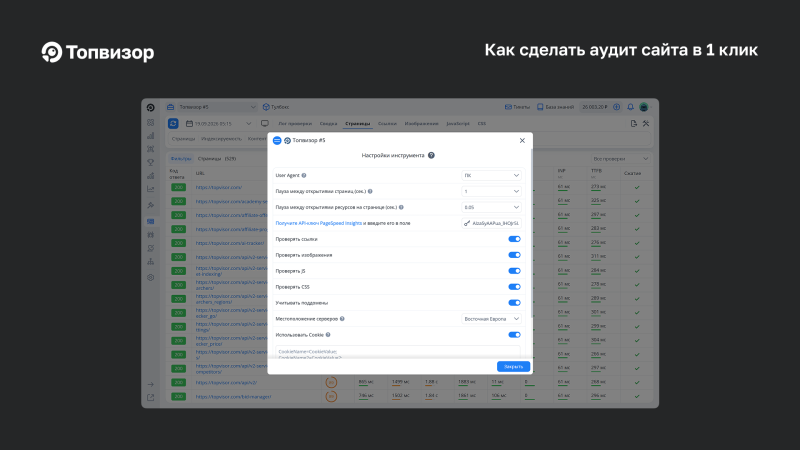Toggle the Проверять CSS switch

point(514,287)
